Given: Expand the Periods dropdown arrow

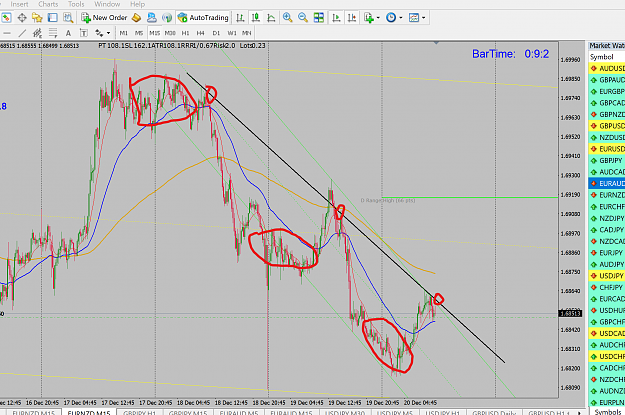Looking at the screenshot, I should pyautogui.click(x=401, y=18).
